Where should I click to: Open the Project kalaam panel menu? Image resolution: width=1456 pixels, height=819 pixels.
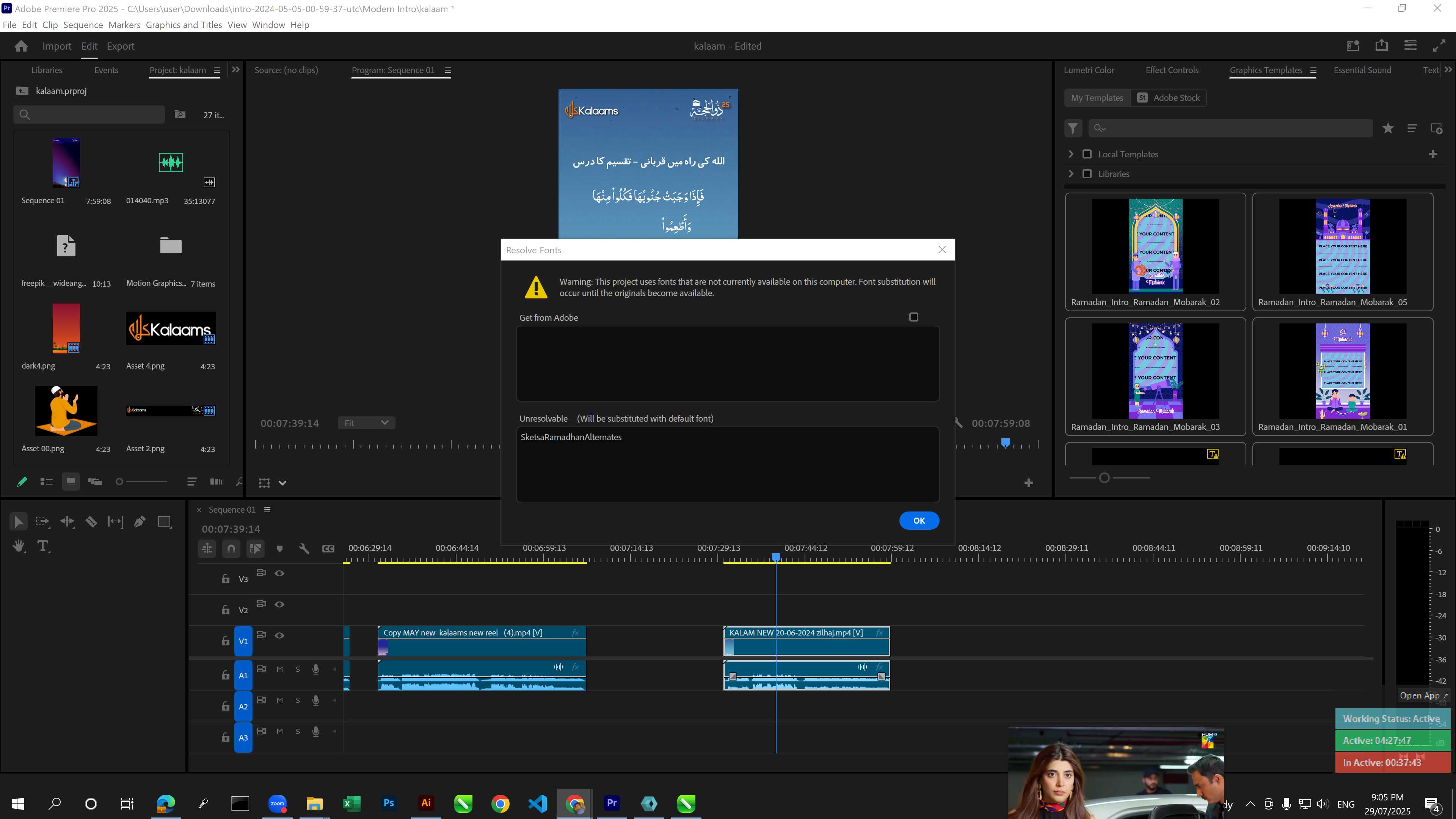(217, 70)
